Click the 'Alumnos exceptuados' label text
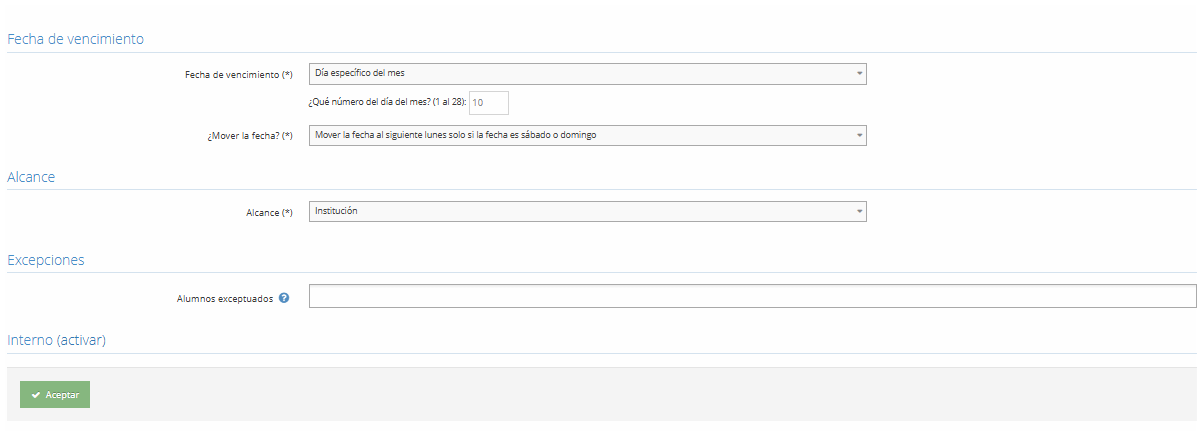The image size is (1201, 436). 225,298
